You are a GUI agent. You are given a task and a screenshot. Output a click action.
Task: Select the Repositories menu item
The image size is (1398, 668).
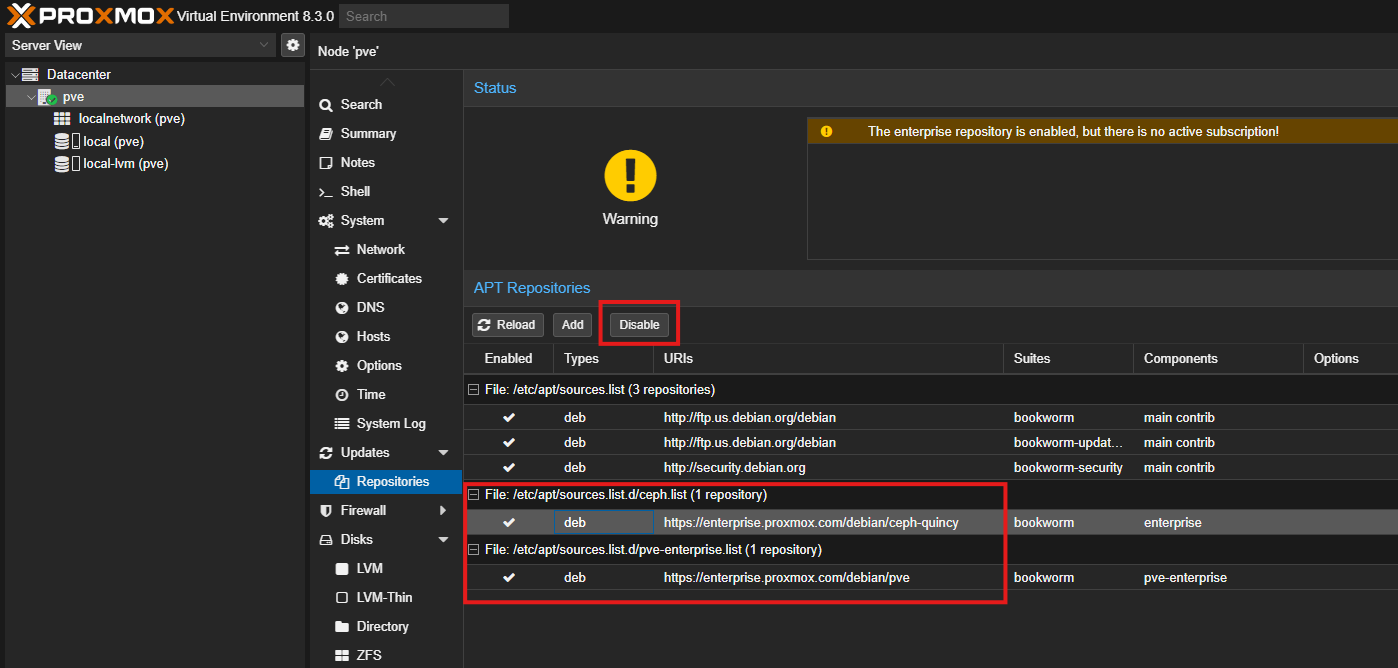coord(386,482)
